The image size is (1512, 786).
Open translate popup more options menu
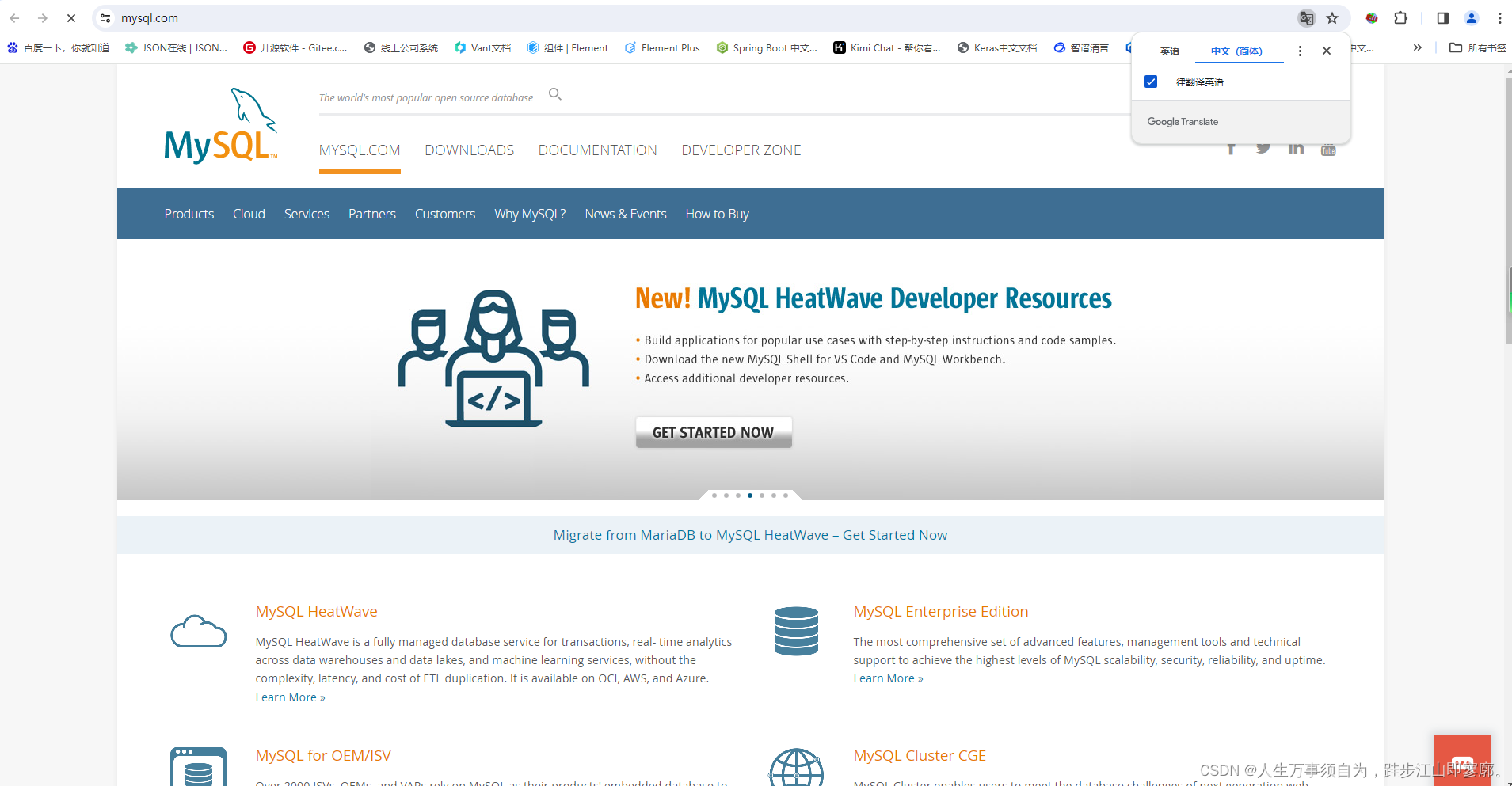tap(1300, 51)
